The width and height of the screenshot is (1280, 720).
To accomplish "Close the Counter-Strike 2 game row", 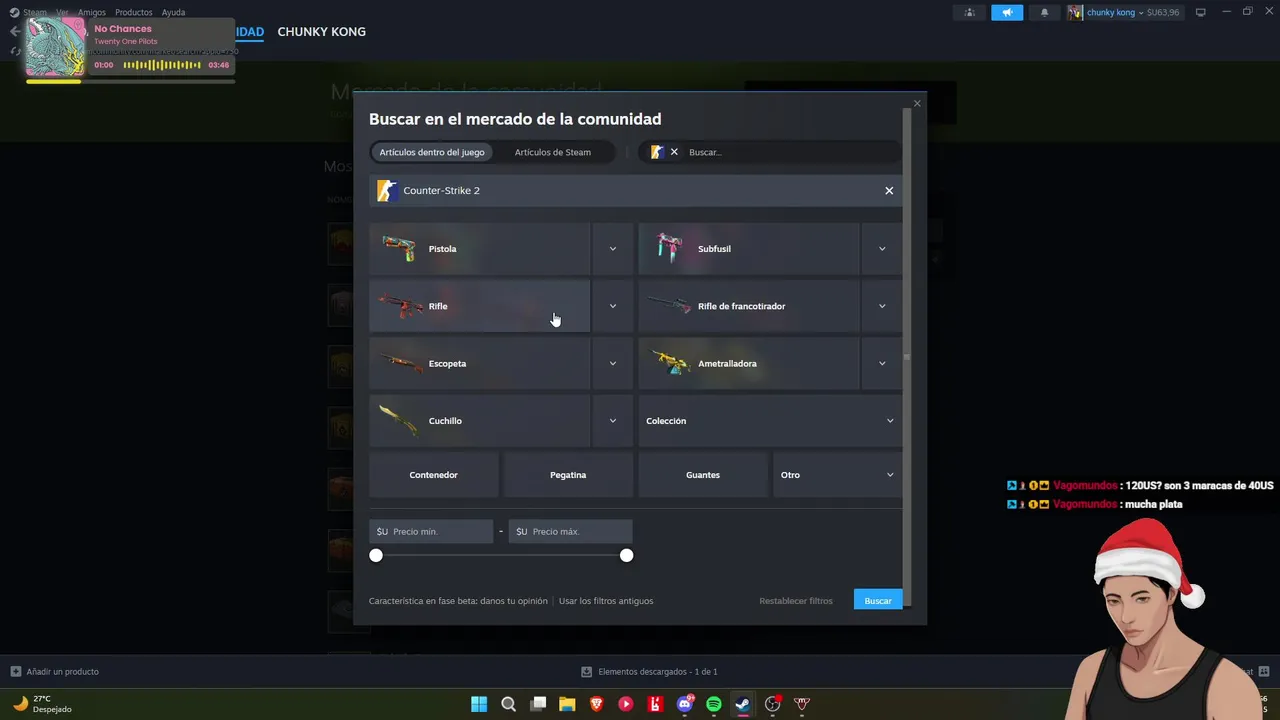I will click(x=889, y=191).
